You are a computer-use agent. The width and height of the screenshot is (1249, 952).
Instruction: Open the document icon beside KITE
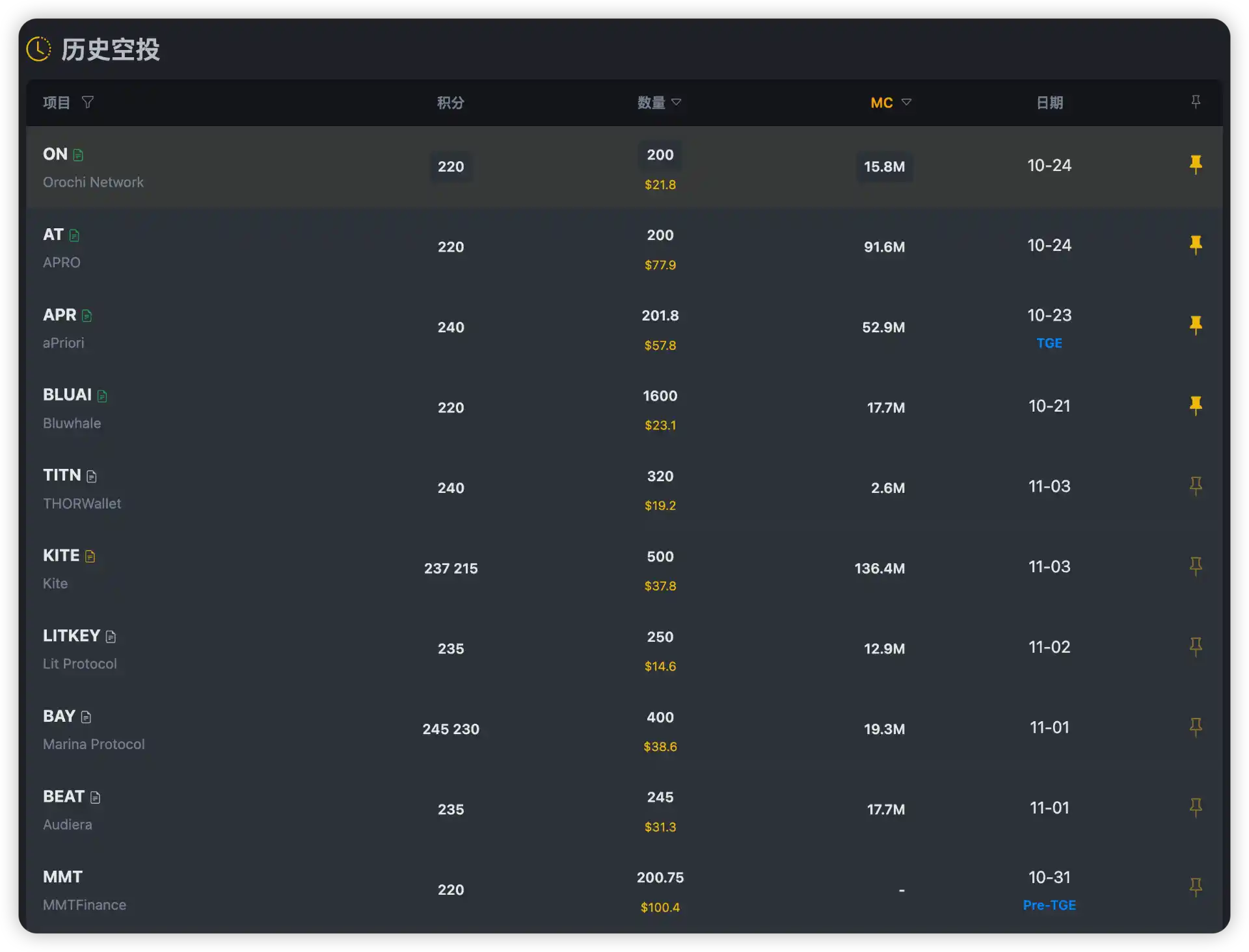(90, 556)
